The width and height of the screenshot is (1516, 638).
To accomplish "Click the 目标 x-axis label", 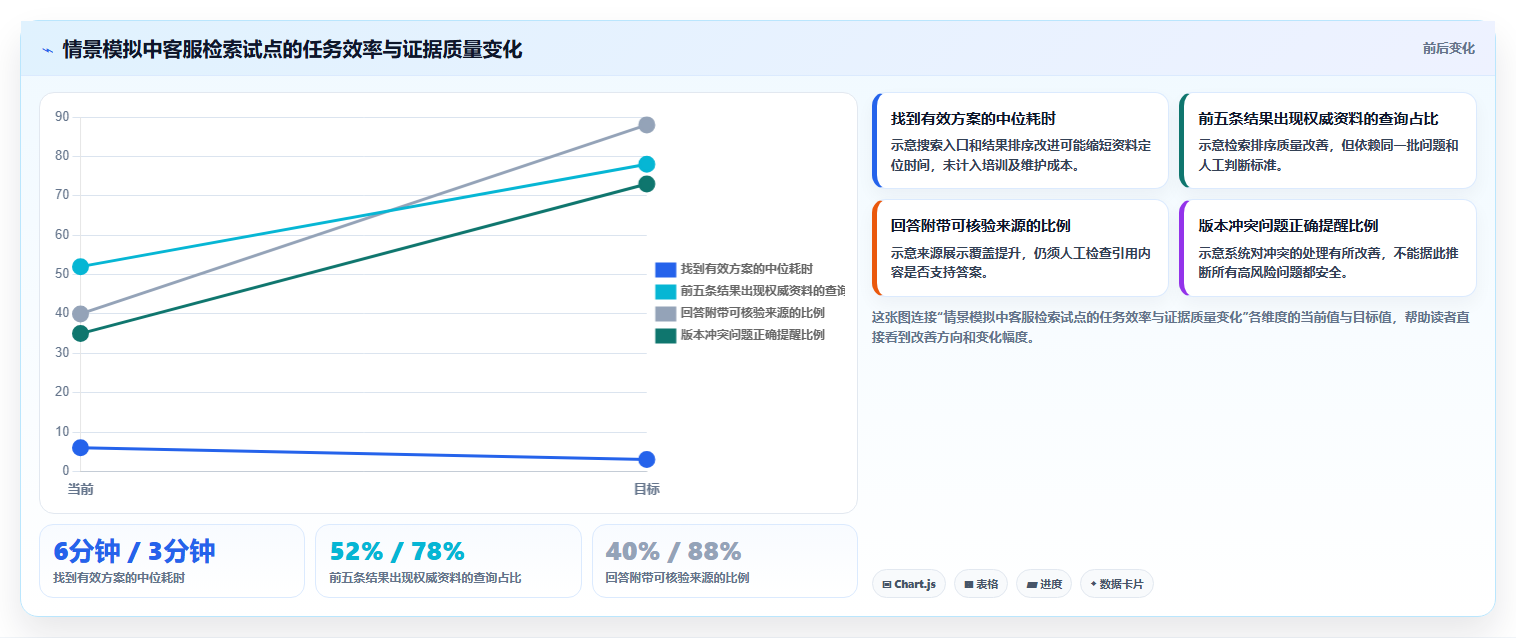I will click(x=646, y=489).
